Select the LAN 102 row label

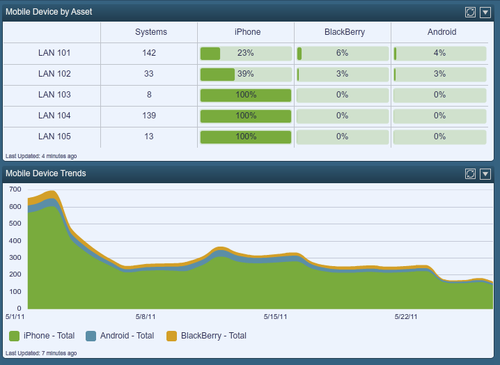(54, 74)
